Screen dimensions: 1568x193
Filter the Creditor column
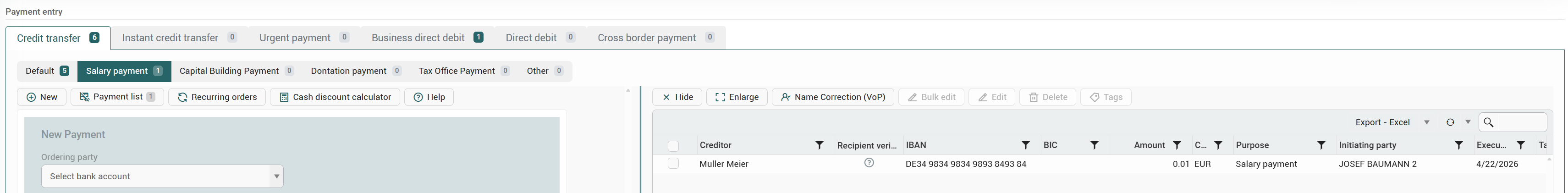pyautogui.click(x=820, y=145)
